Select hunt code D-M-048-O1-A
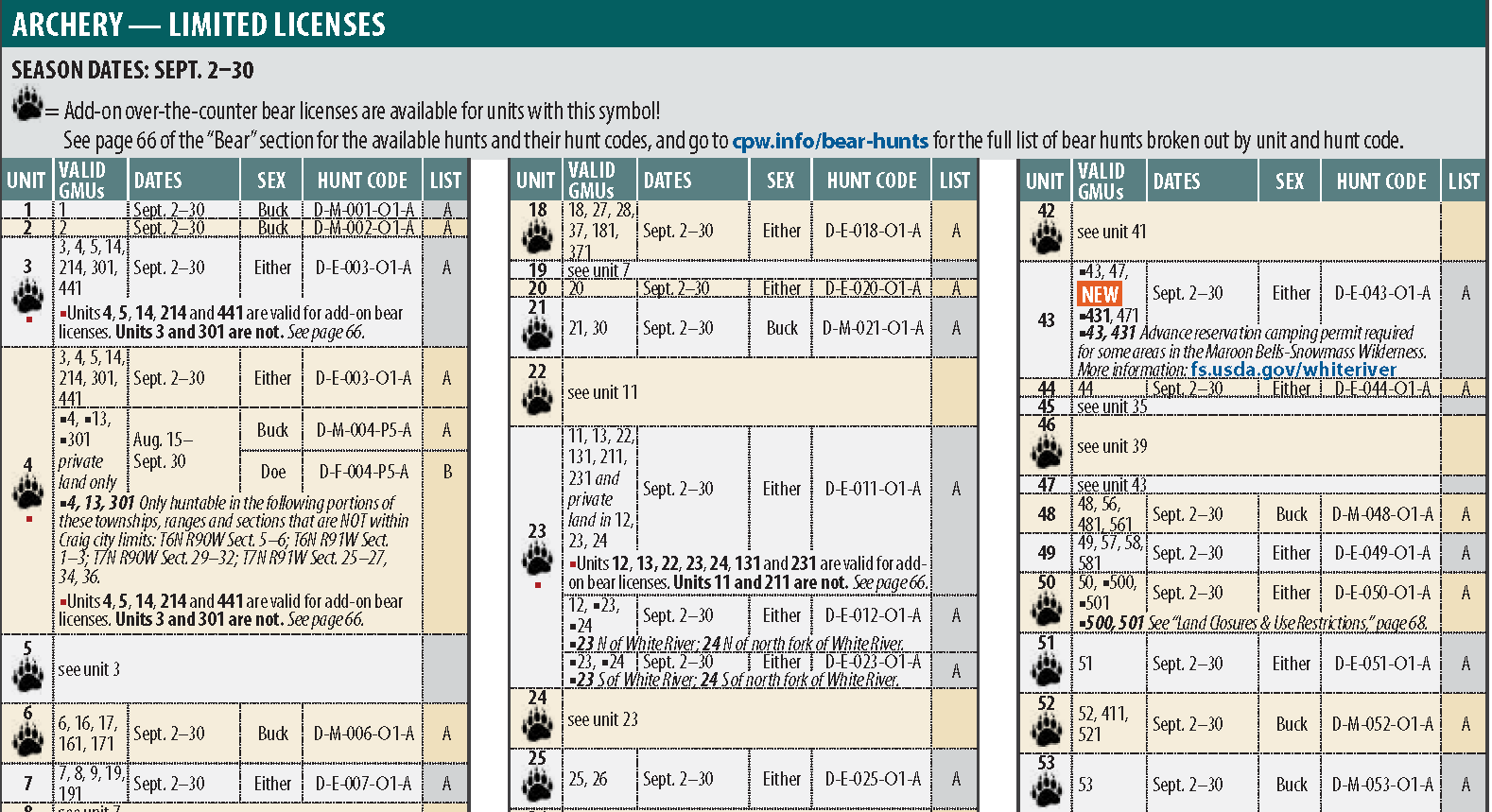The width and height of the screenshot is (1492, 812). pyautogui.click(x=1381, y=514)
